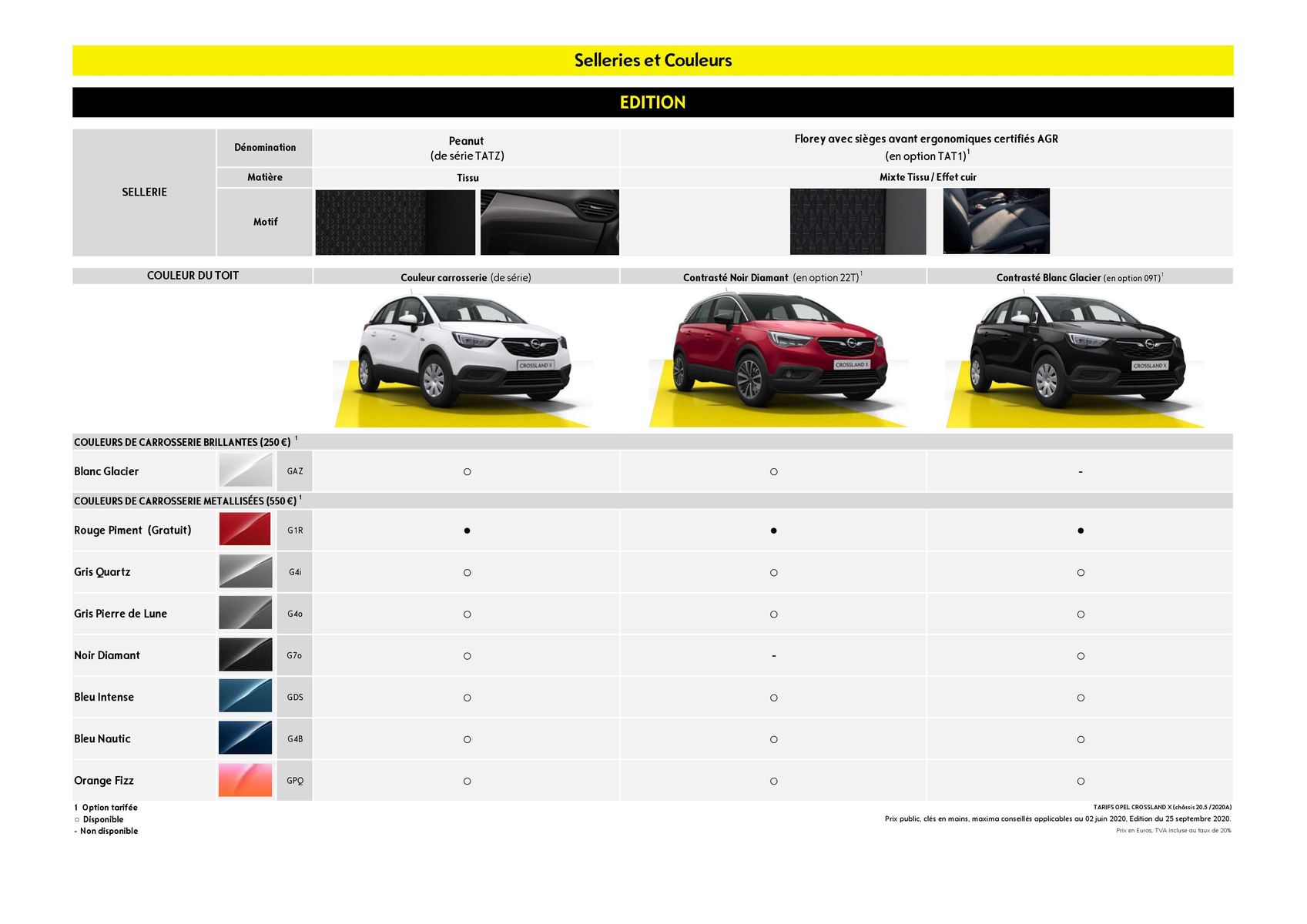The image size is (1307, 924).
Task: Click the GAZ color code
Action: pyautogui.click(x=295, y=471)
